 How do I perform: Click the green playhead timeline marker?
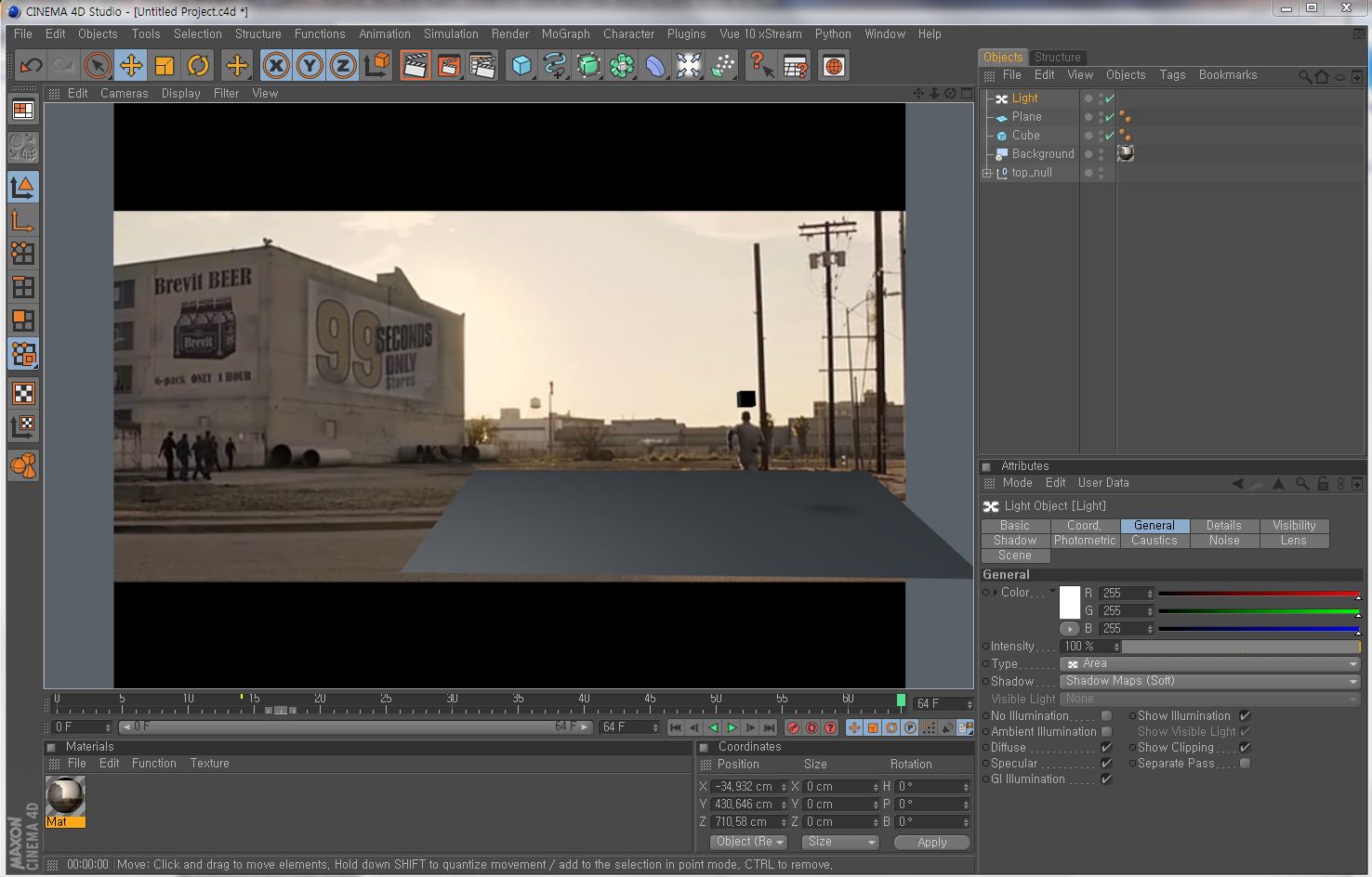901,700
